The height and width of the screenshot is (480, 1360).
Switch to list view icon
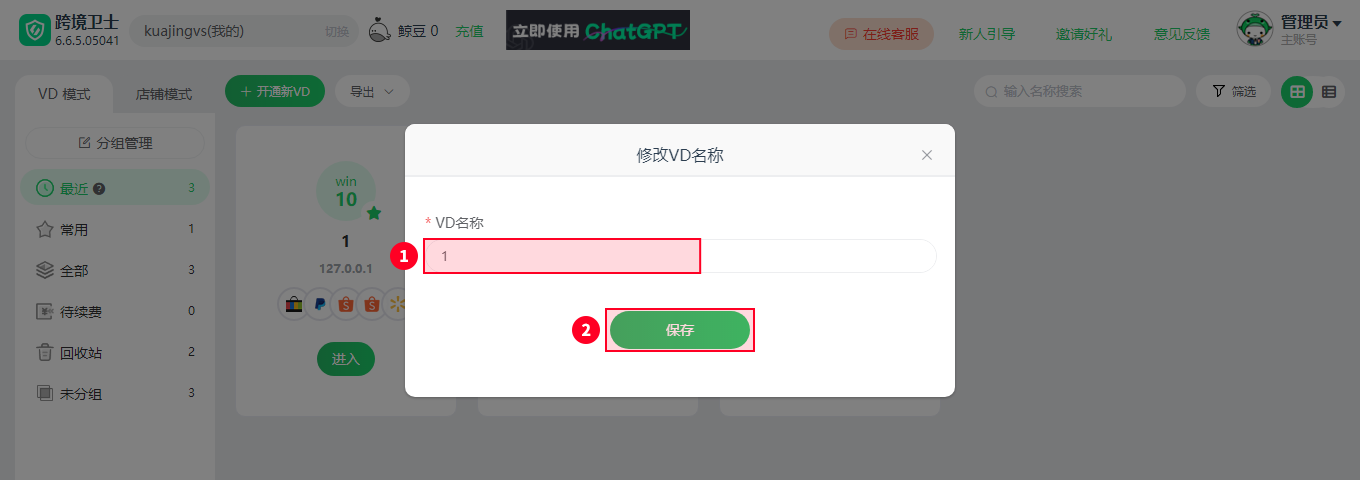[1329, 91]
